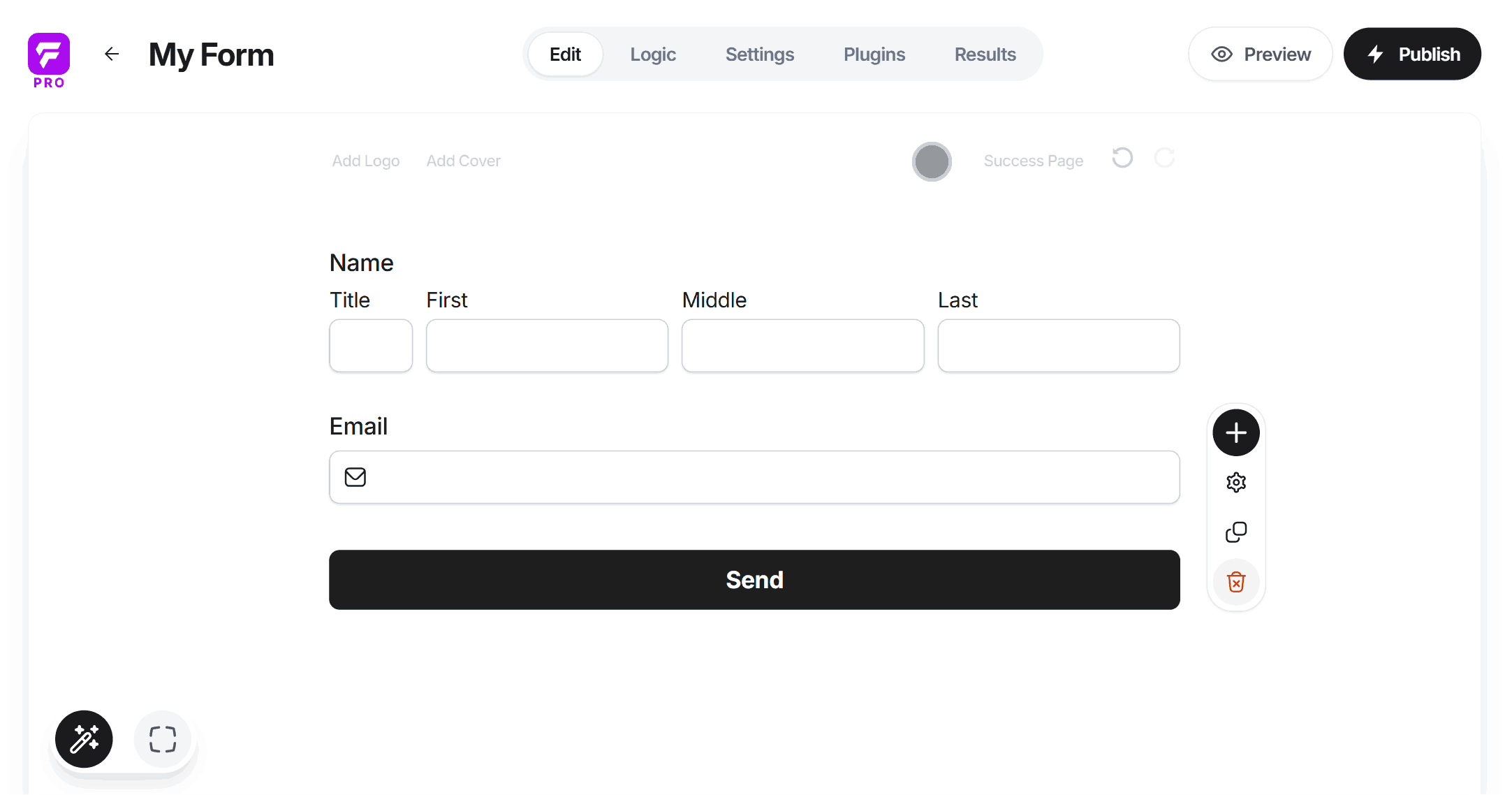This screenshot has width=1512, height=795.
Task: Delete the field with trash icon
Action: click(1236, 582)
